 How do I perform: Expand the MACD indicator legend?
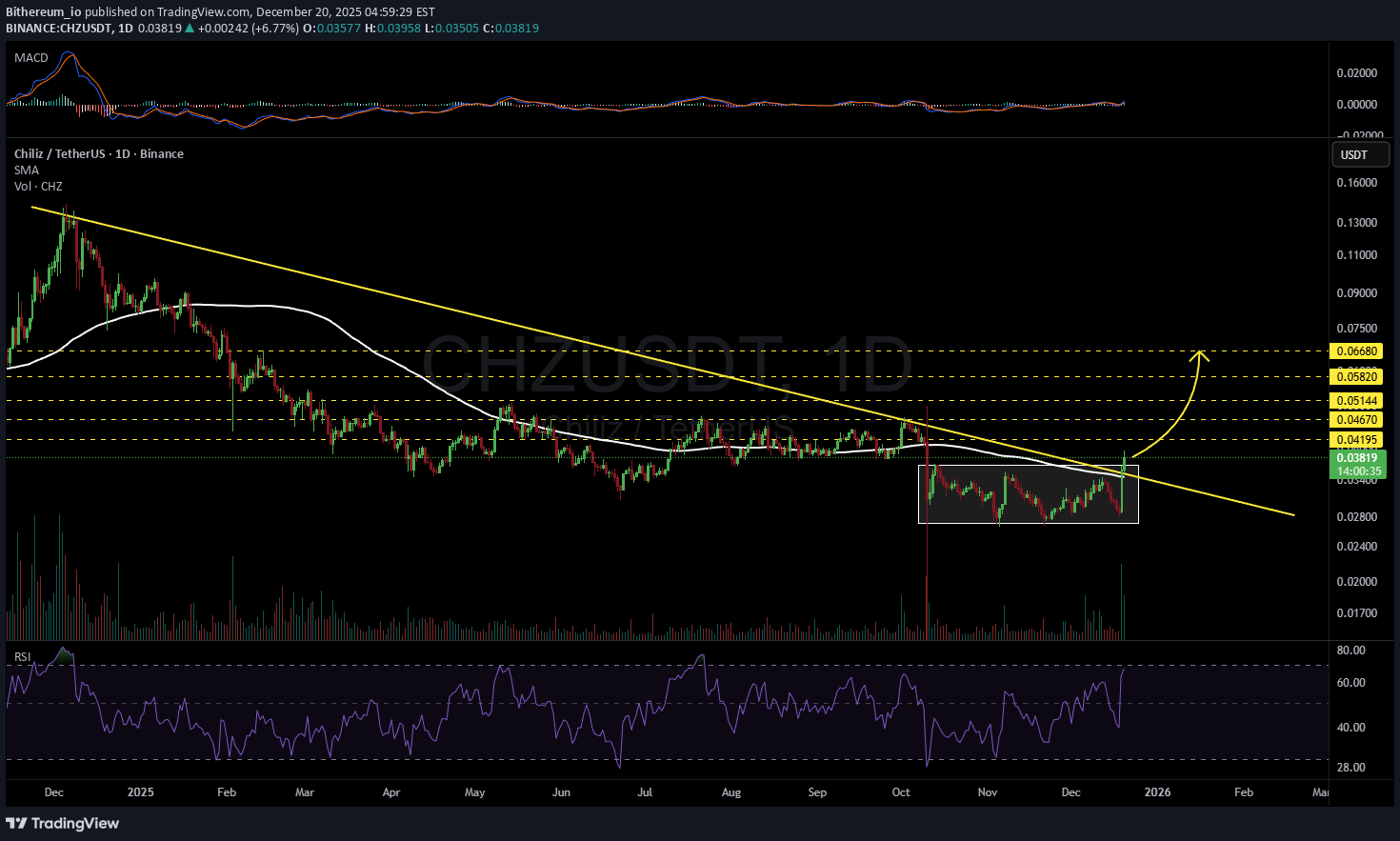click(31, 58)
